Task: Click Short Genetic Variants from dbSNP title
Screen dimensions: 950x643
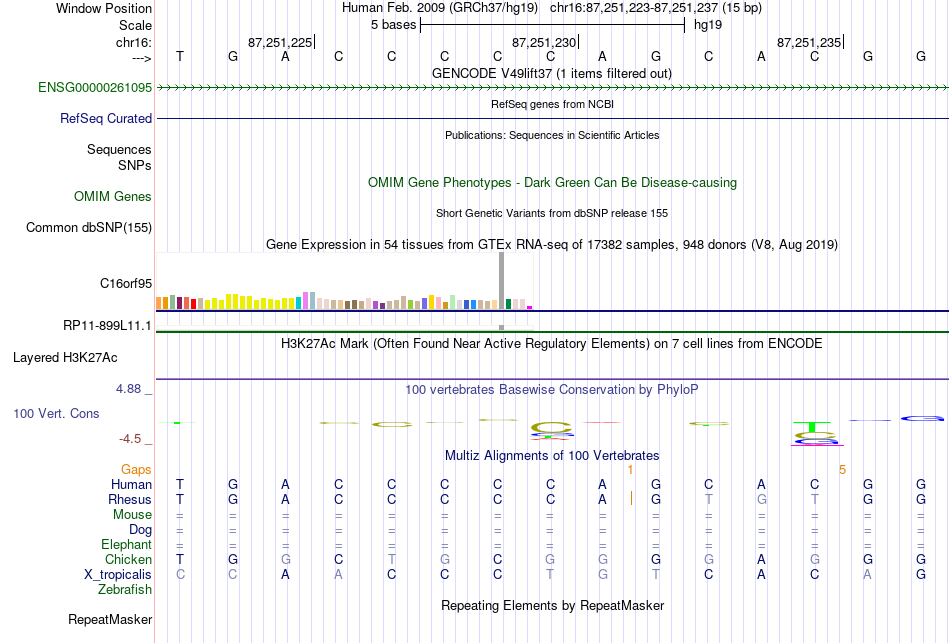Action: (x=552, y=213)
